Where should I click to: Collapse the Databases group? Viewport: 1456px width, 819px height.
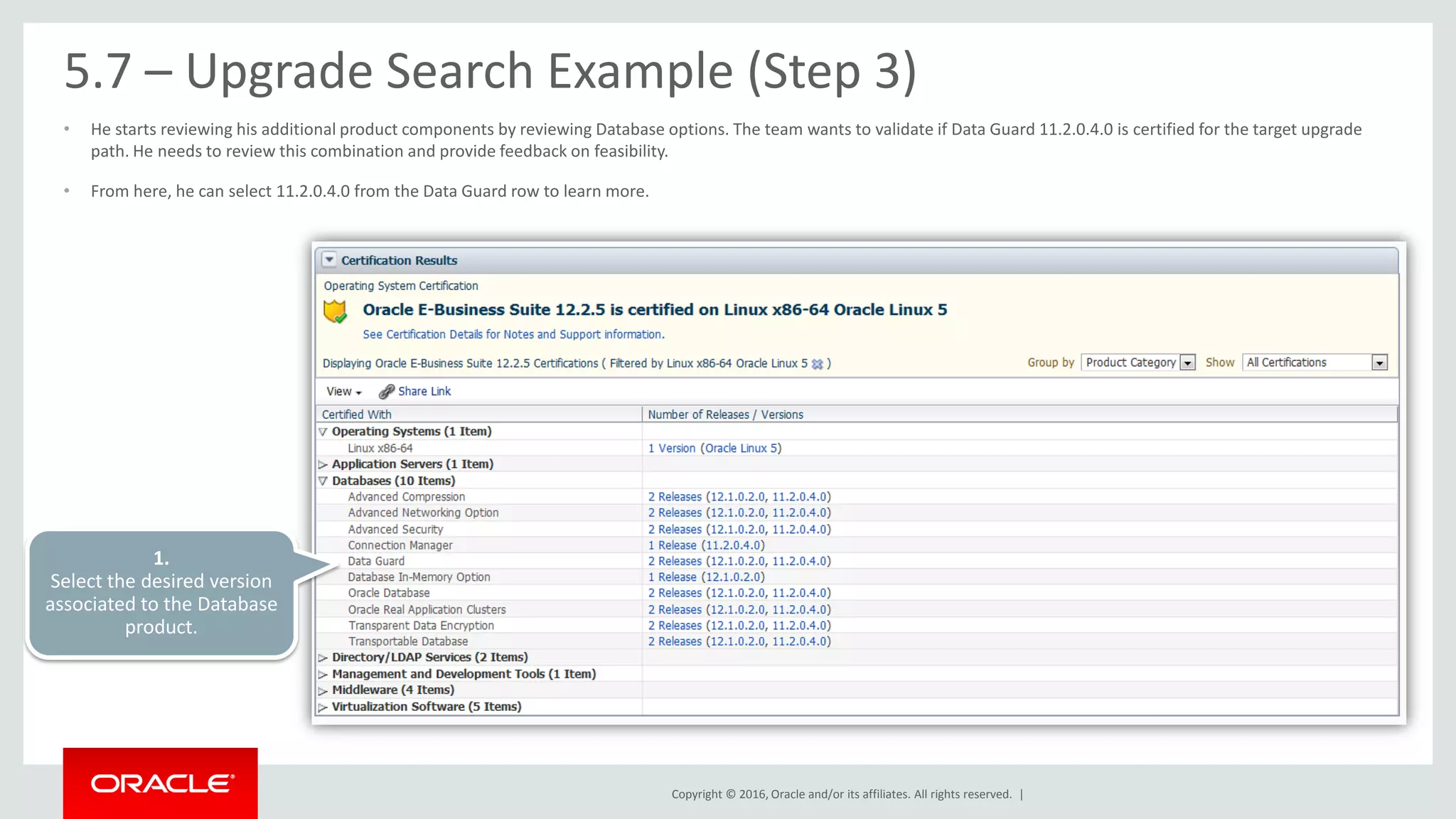click(323, 481)
